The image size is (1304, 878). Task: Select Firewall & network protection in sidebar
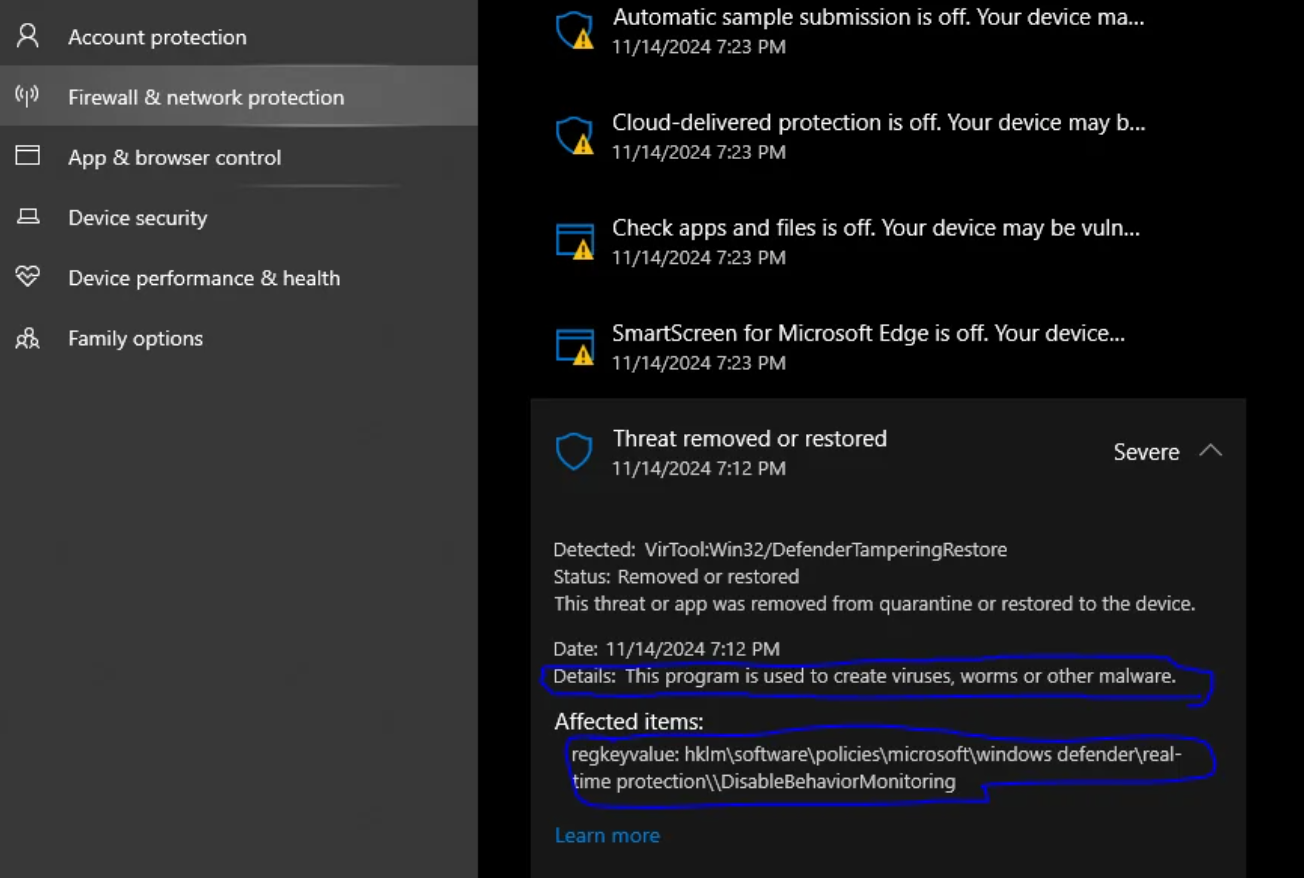tap(206, 96)
